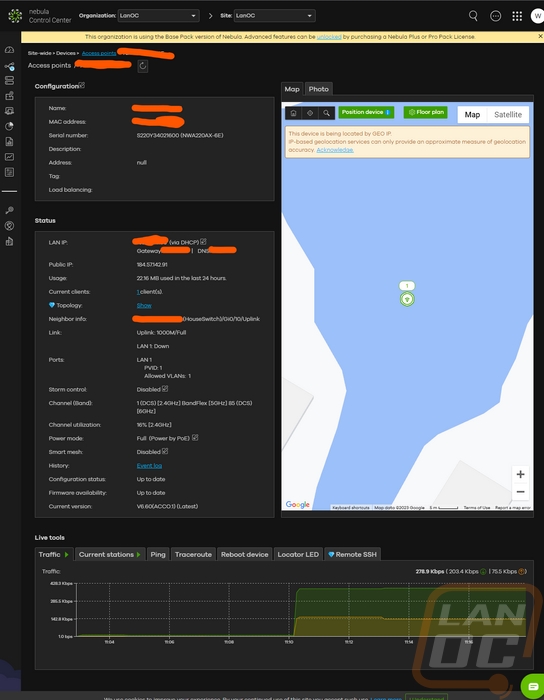The height and width of the screenshot is (700, 544).
Task: Click the map home icon
Action: (293, 113)
